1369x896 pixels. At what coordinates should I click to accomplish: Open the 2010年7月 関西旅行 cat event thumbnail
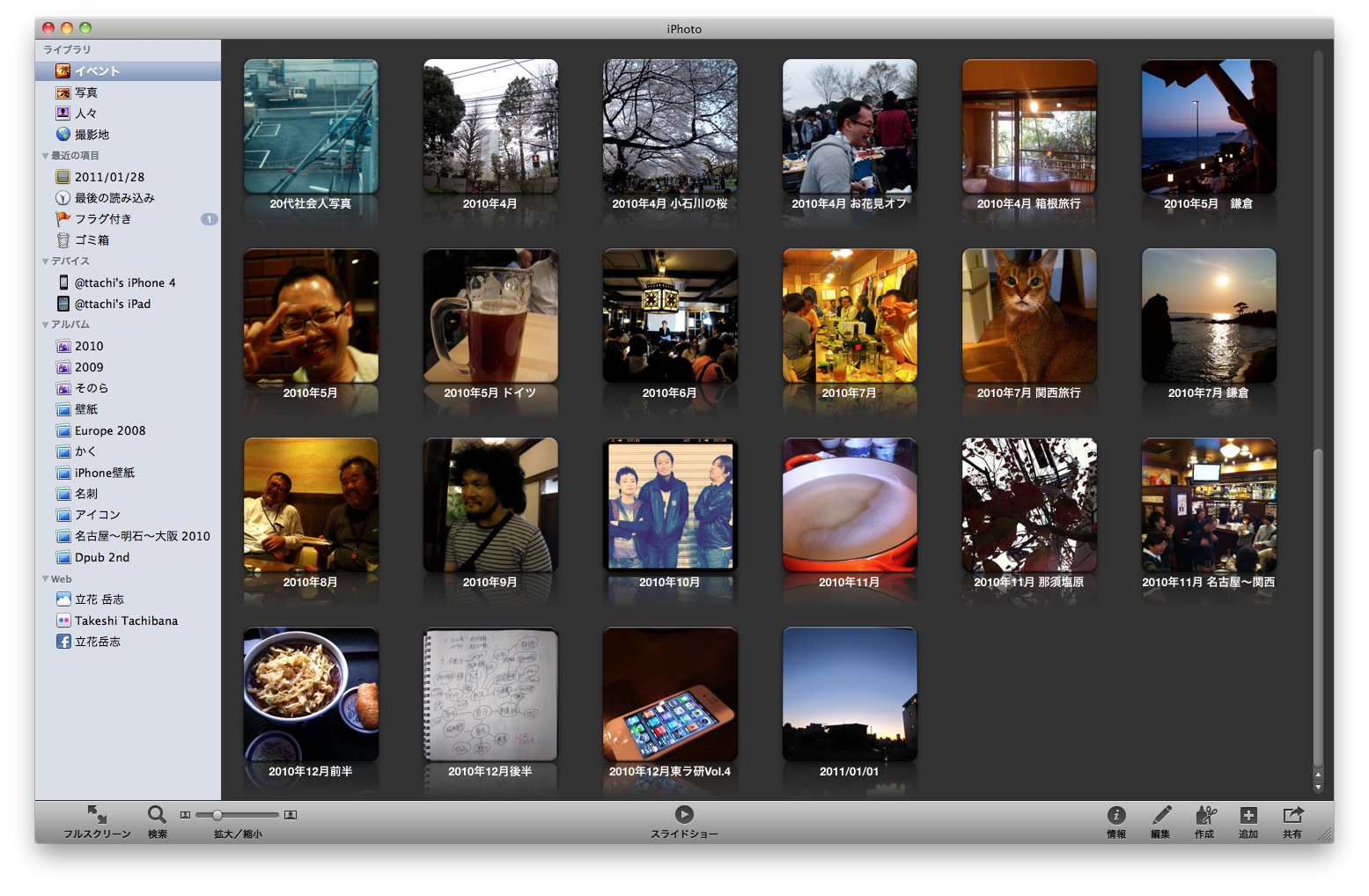coord(1028,316)
